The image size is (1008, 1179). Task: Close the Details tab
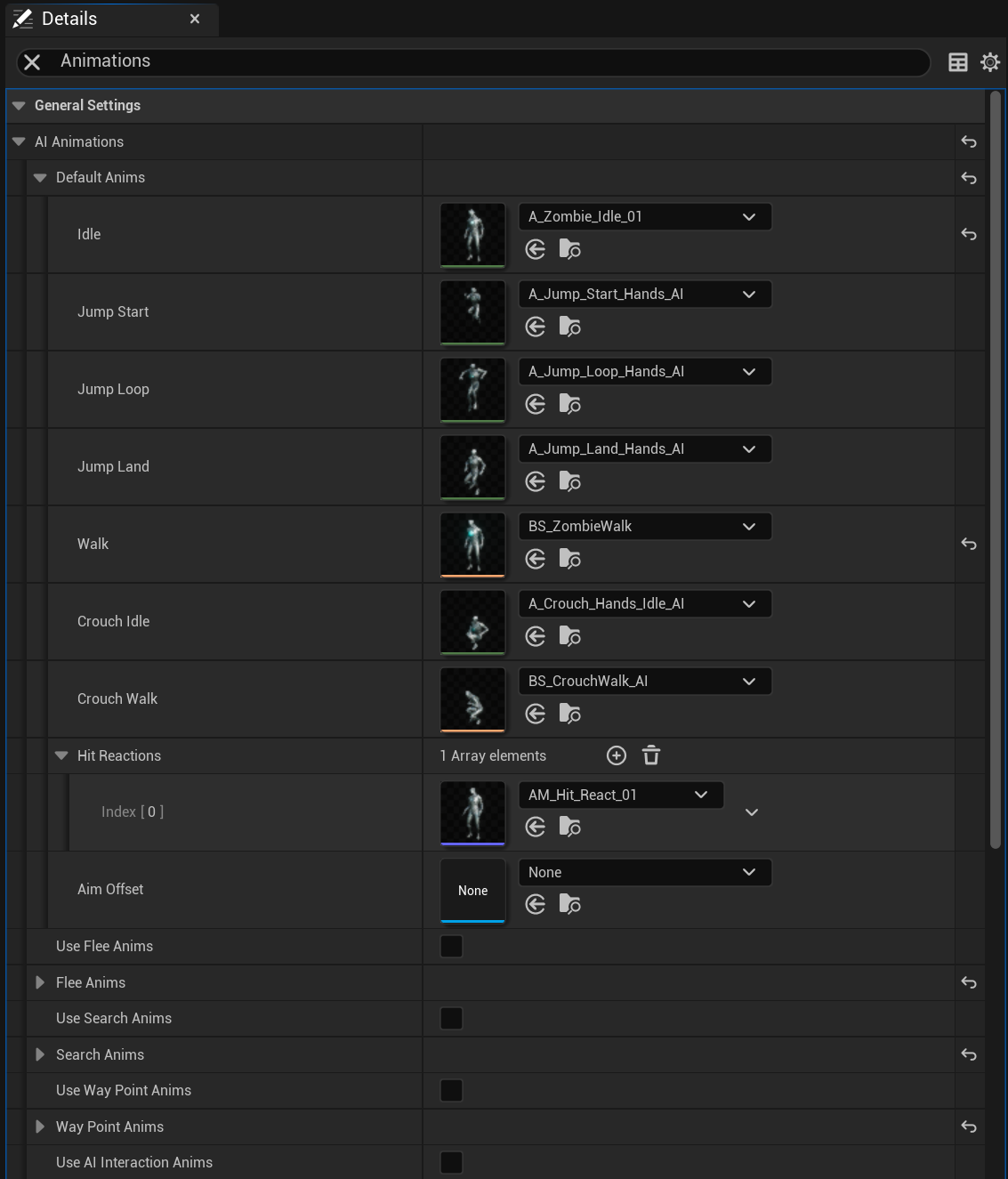[x=195, y=19]
